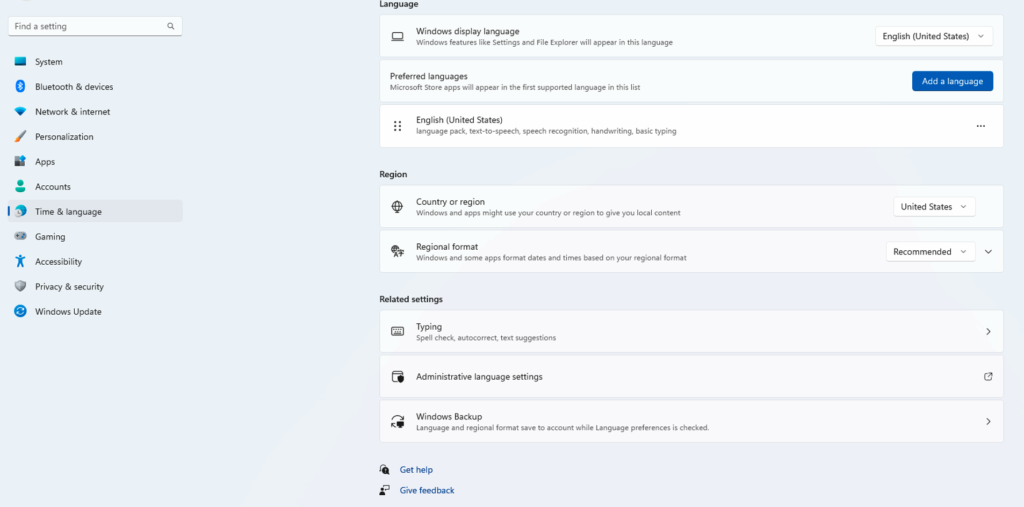The image size is (1024, 507).
Task: Open the Regional format Recommended dropdown
Action: (x=930, y=252)
